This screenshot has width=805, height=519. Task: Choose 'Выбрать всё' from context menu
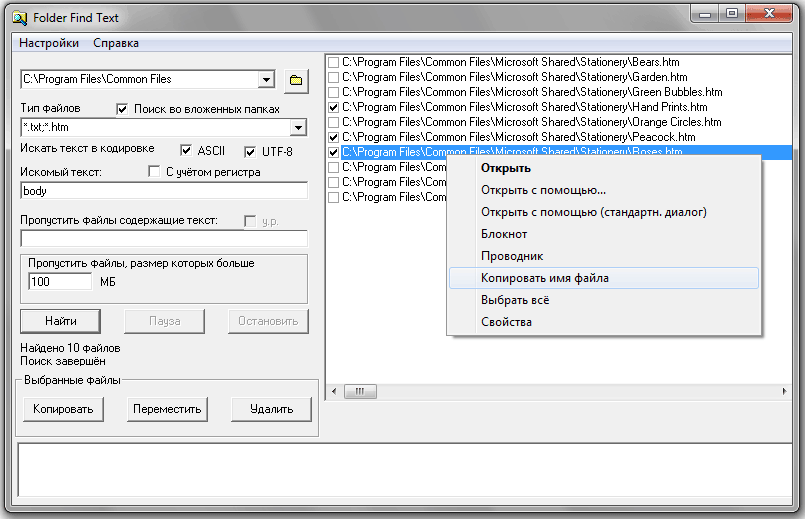coord(604,300)
